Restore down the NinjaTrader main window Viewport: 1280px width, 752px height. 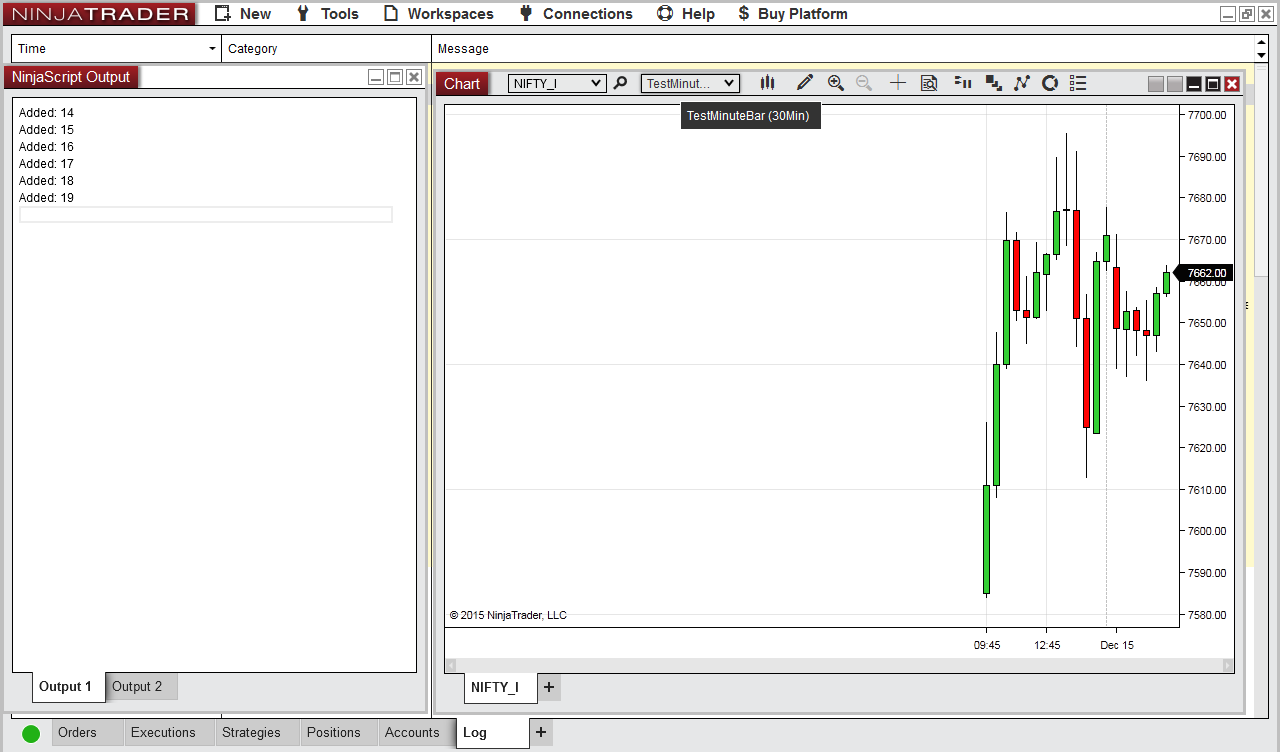click(x=1247, y=14)
